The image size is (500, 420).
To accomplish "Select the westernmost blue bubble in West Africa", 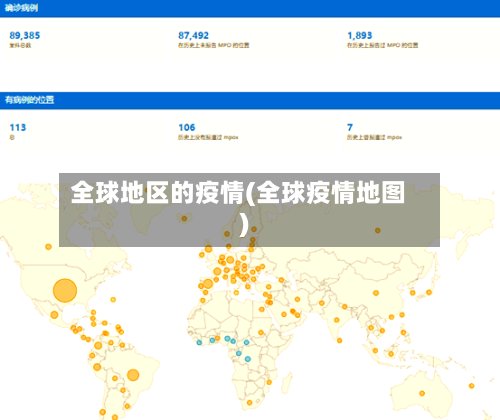I will [x=199, y=342].
